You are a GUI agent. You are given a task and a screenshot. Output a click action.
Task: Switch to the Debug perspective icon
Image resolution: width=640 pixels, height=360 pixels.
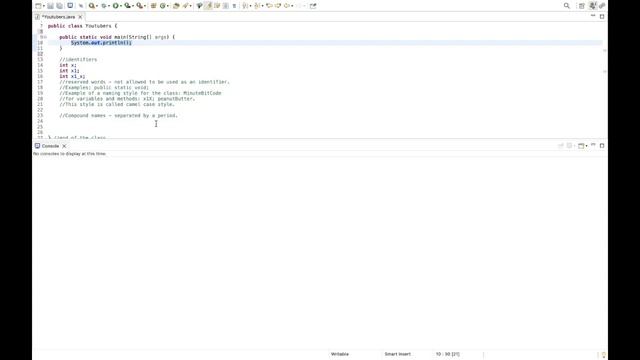[x=602, y=6]
